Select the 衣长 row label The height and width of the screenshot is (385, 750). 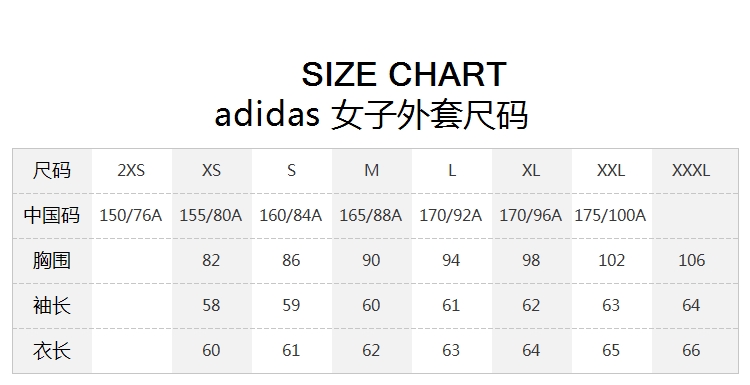click(52, 350)
